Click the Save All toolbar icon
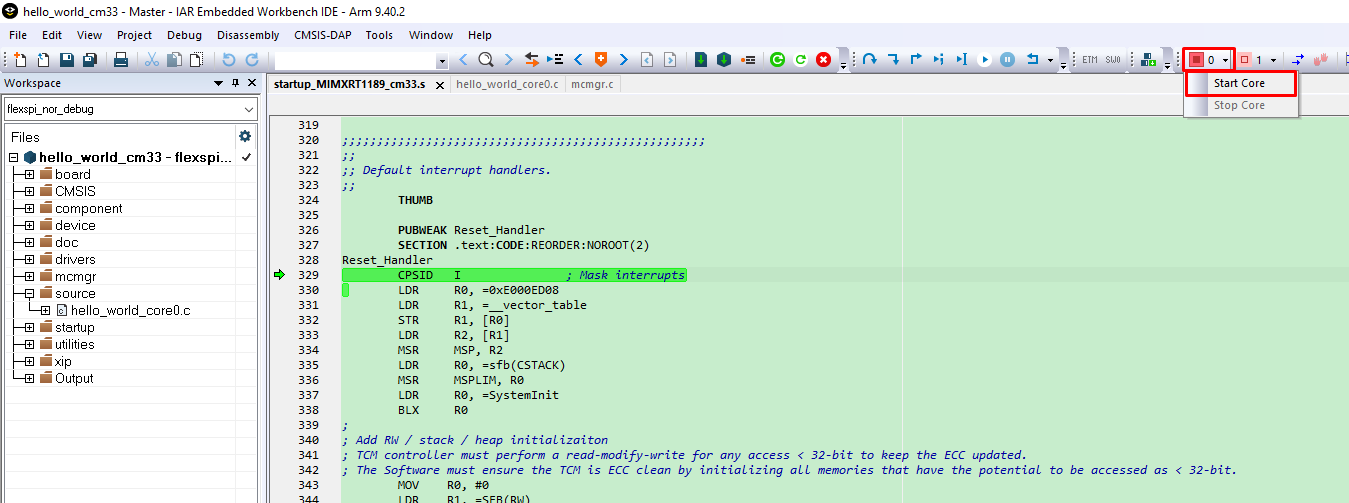 point(89,60)
